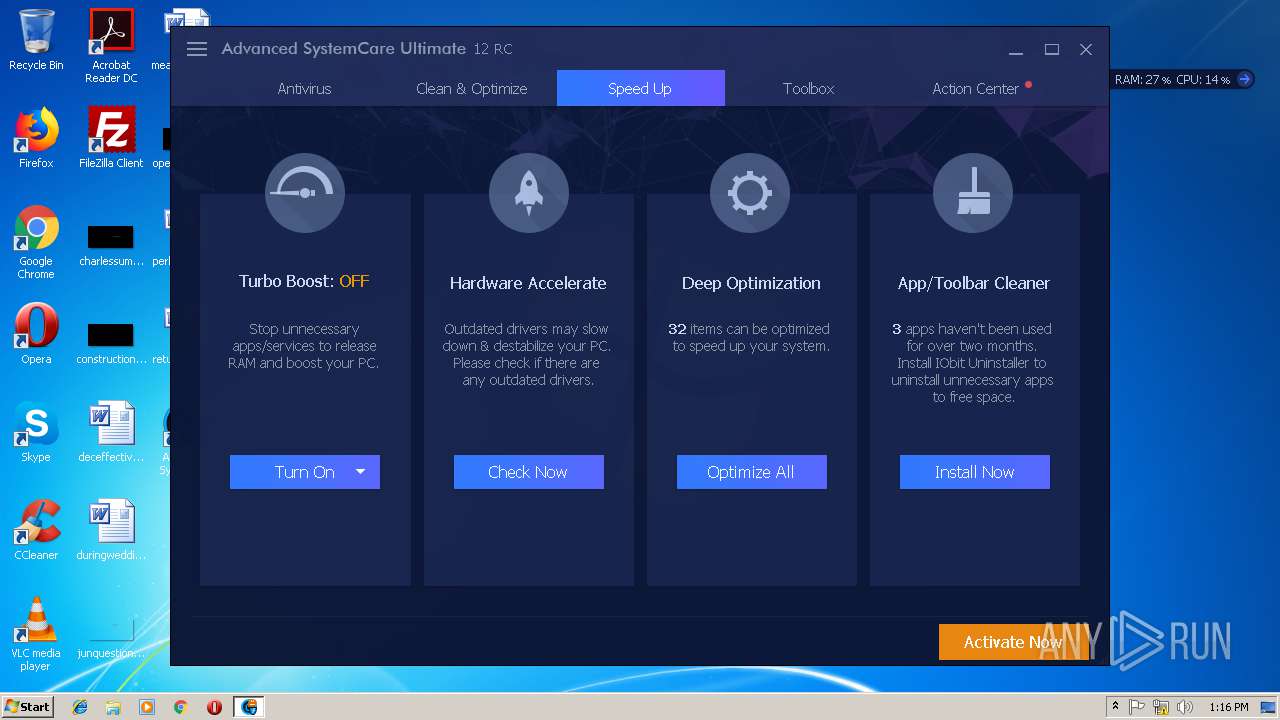Switch to the Clean & Optimize tab
This screenshot has height=720, width=1280.
click(472, 88)
